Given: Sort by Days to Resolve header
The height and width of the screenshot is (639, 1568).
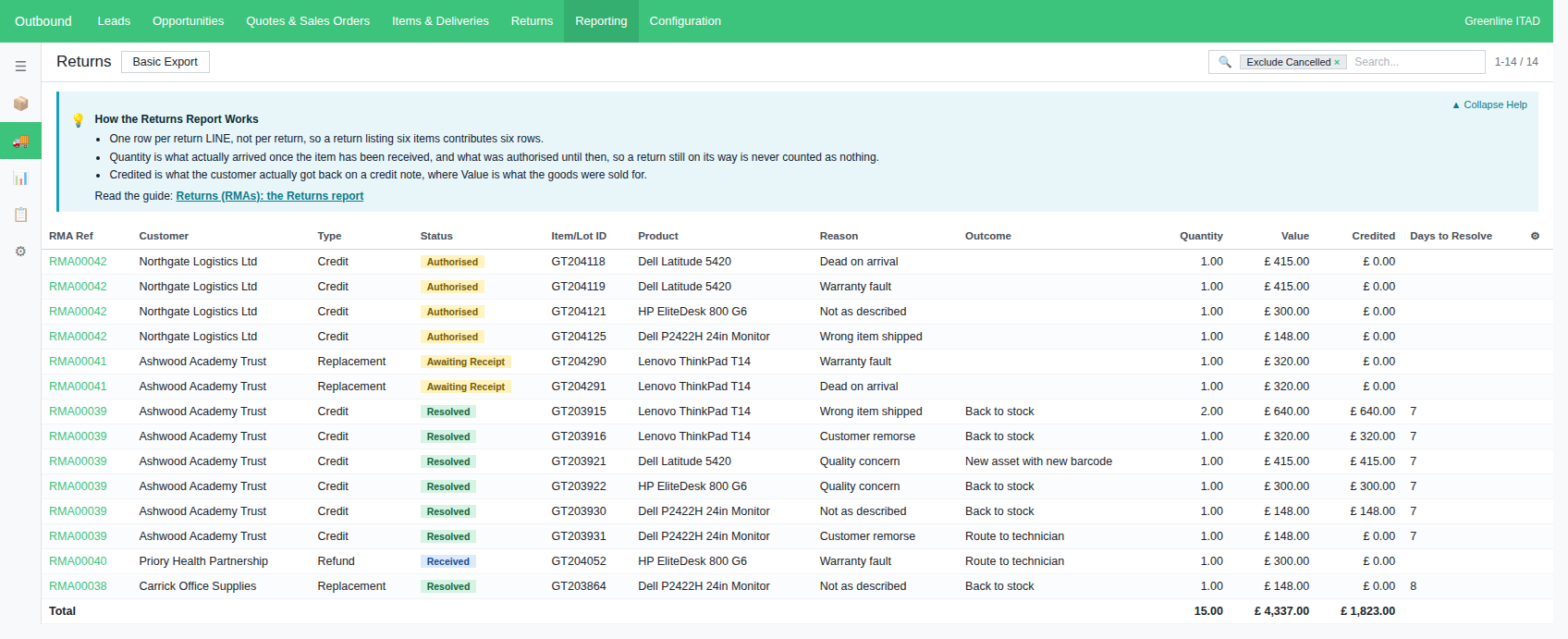Looking at the screenshot, I should point(1451,236).
